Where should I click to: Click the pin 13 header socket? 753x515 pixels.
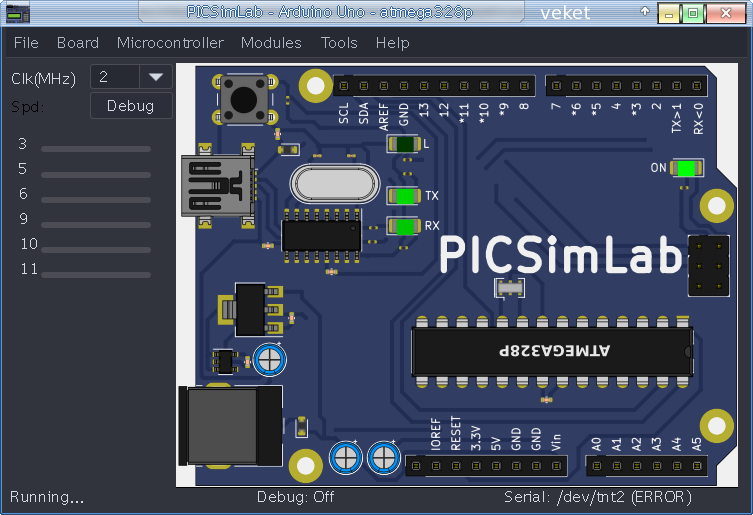click(424, 86)
